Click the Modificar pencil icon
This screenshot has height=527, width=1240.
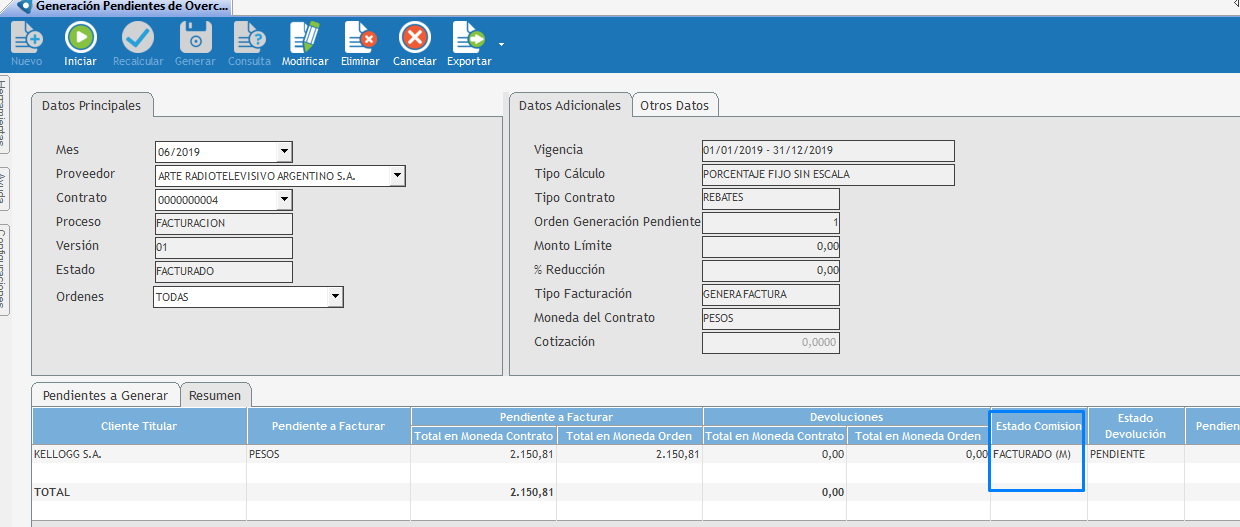[x=305, y=39]
